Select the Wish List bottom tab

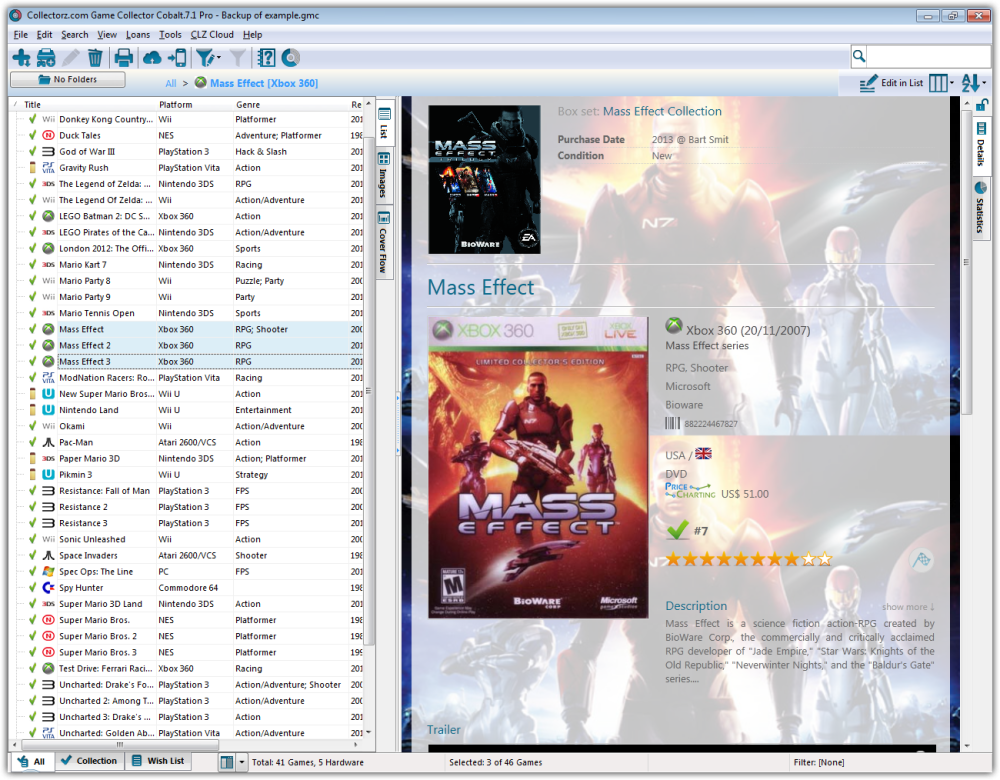tap(158, 761)
